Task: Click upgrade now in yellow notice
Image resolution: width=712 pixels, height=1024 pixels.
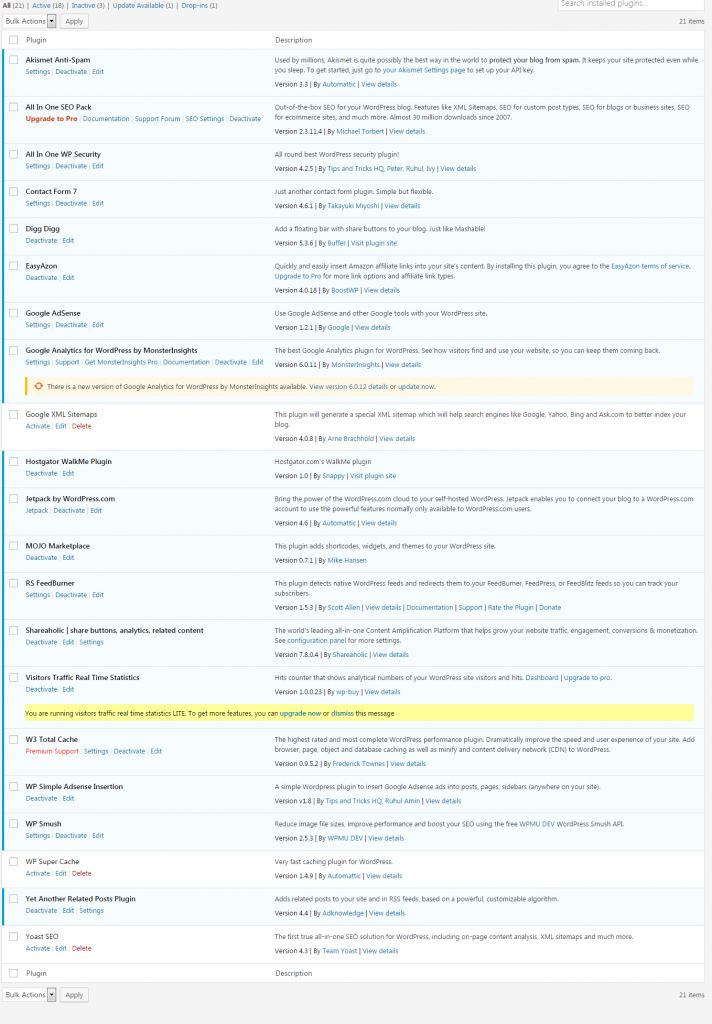Action: (300, 713)
